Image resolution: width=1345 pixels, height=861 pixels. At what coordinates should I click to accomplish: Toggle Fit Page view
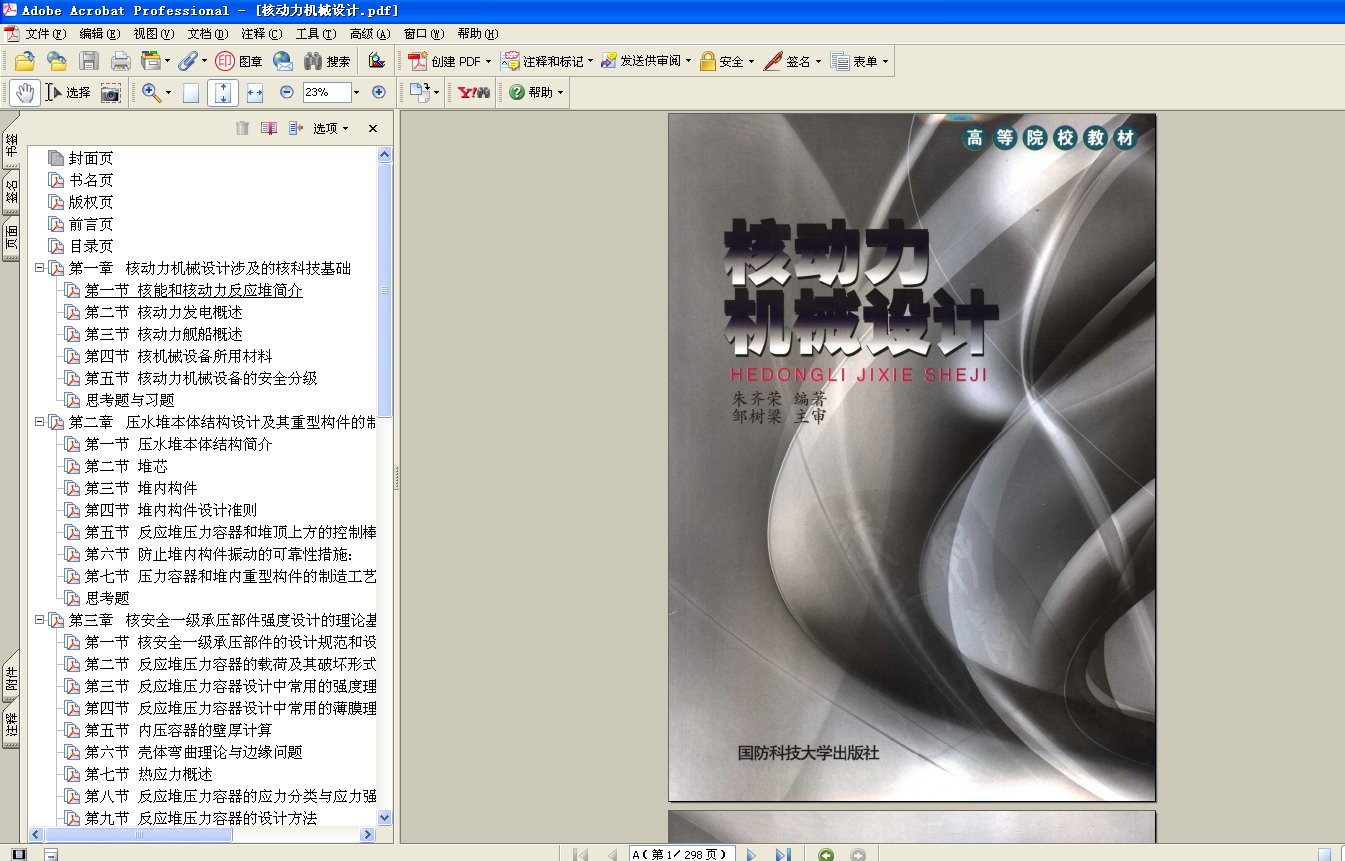pos(222,93)
